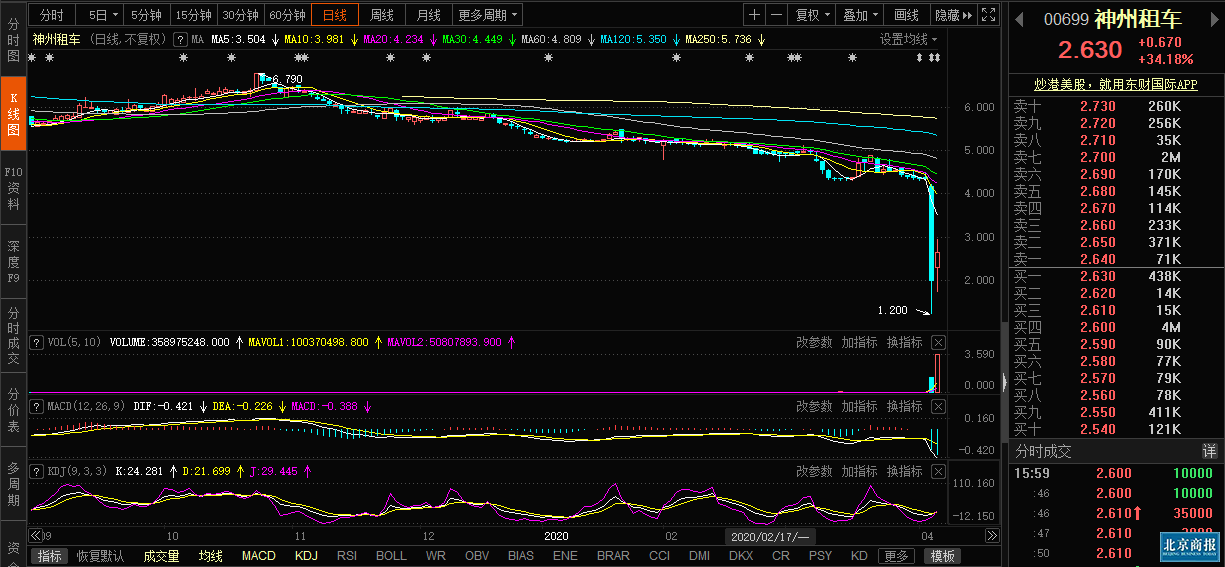The image size is (1225, 567).
Task: Open F10资料 in the left sidebar
Action: 13,187
